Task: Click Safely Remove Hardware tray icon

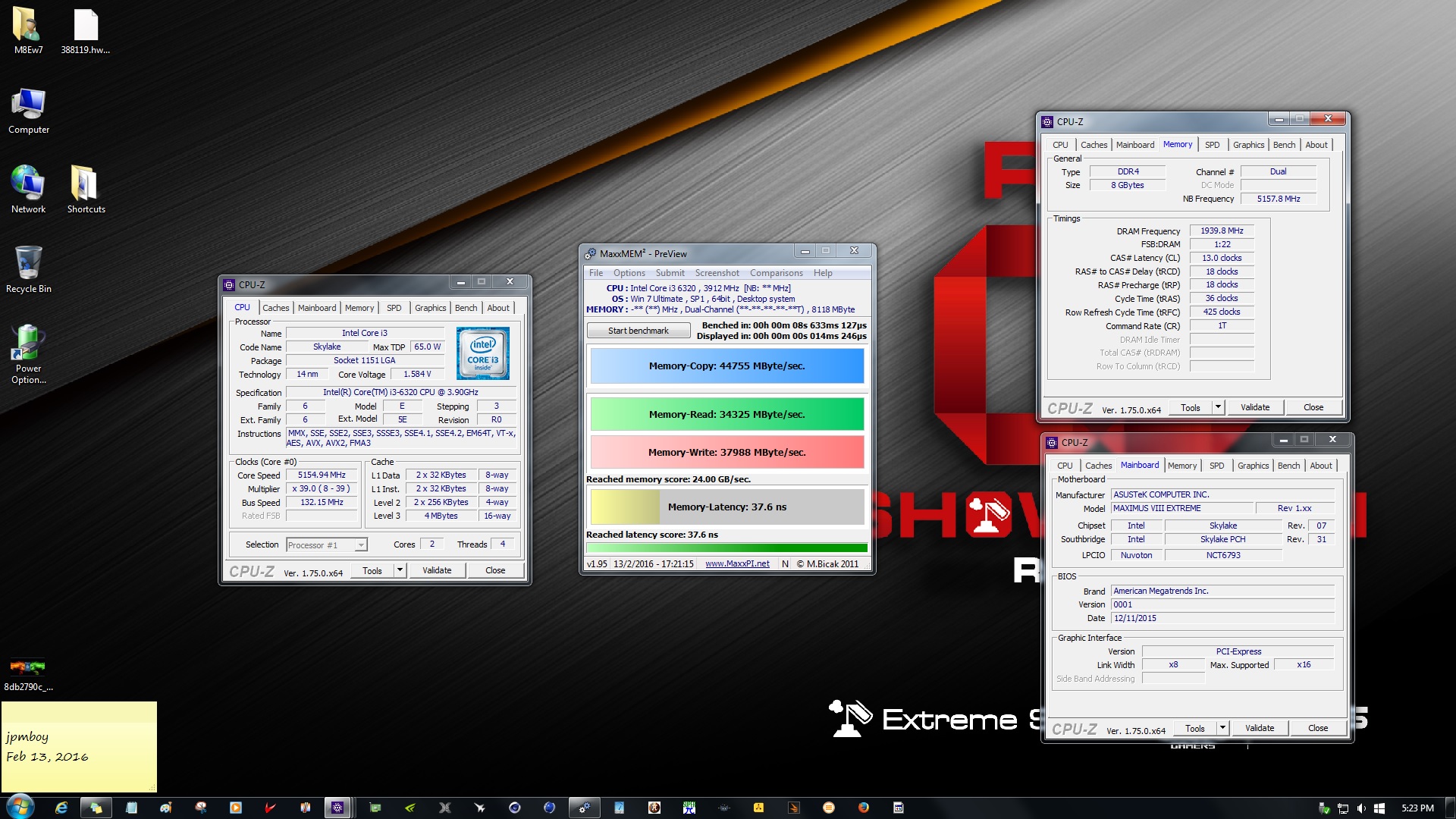Action: coord(1324,808)
